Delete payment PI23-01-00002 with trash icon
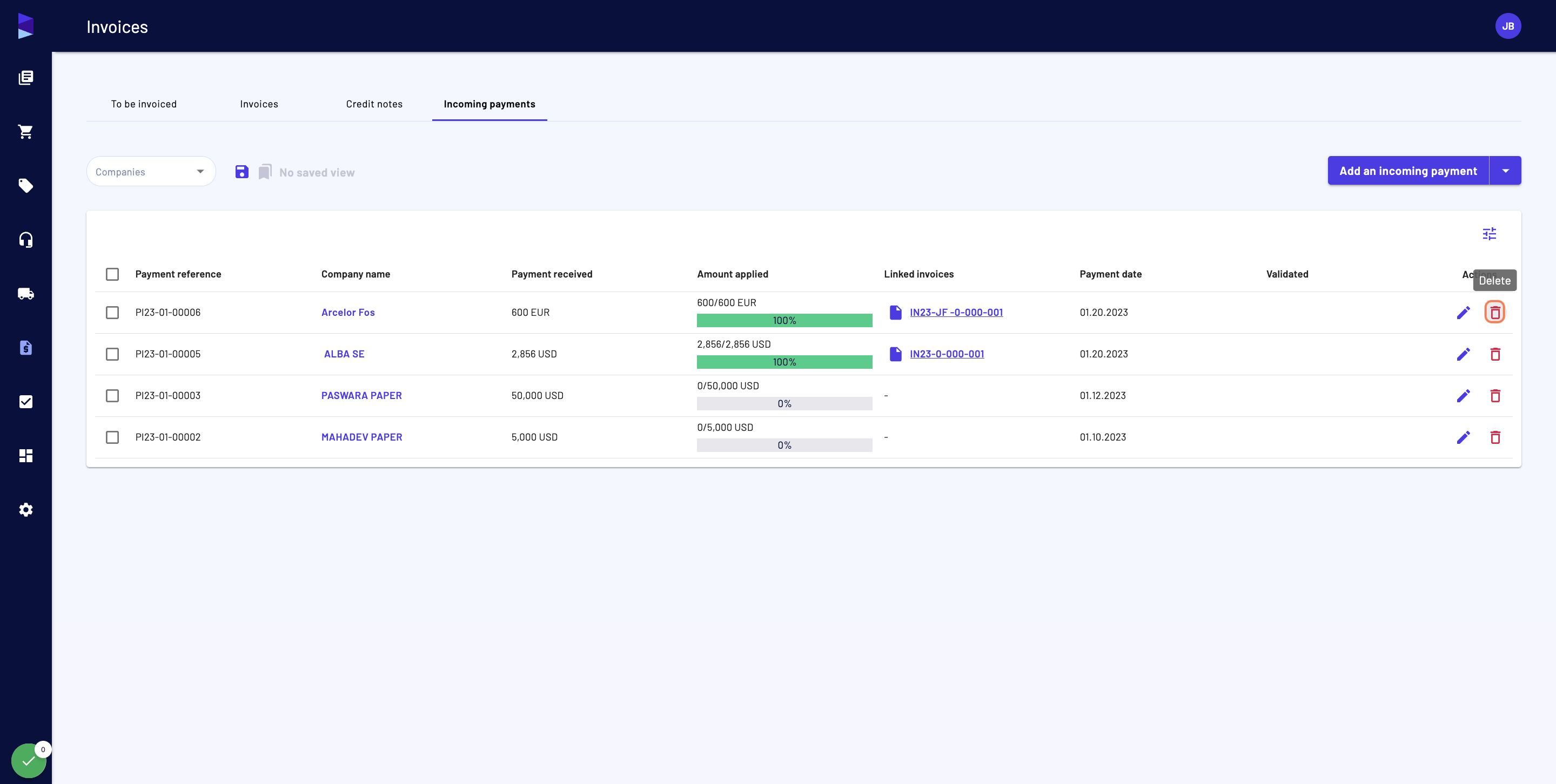The image size is (1556, 784). pyautogui.click(x=1495, y=437)
